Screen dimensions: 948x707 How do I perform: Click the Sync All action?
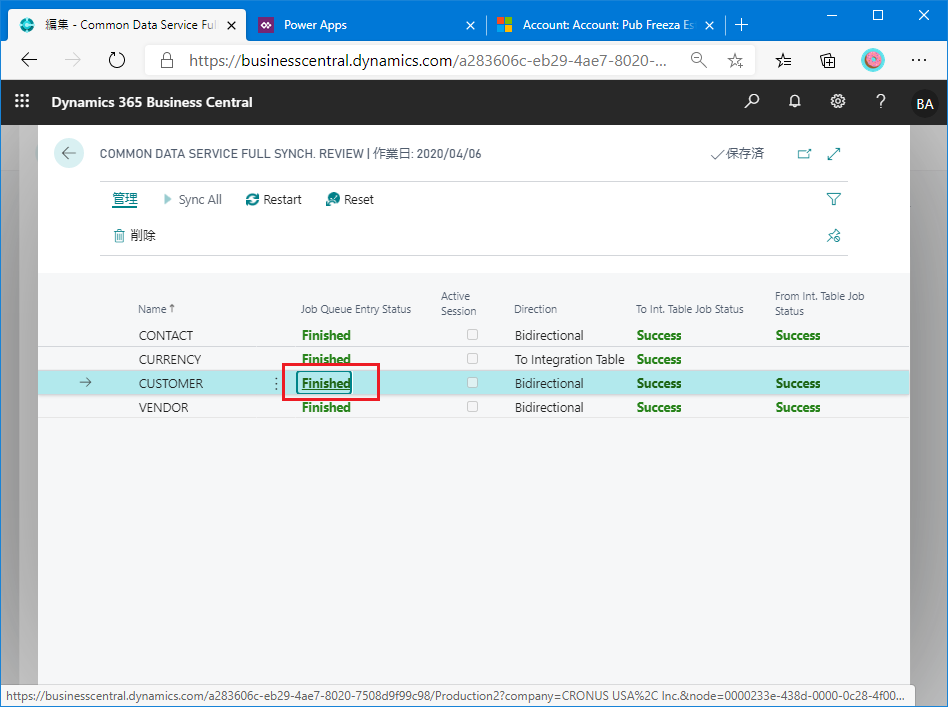click(x=192, y=200)
